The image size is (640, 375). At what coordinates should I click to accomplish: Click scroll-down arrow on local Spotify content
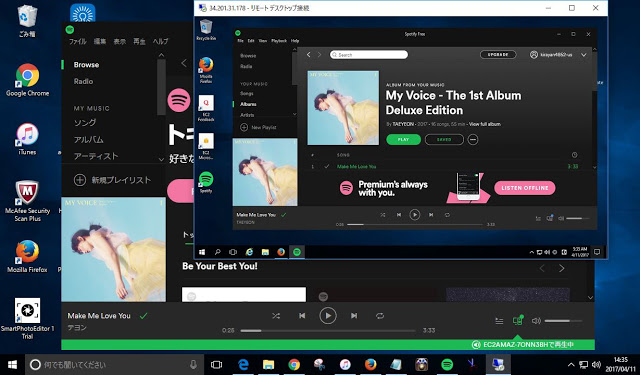pos(591,298)
